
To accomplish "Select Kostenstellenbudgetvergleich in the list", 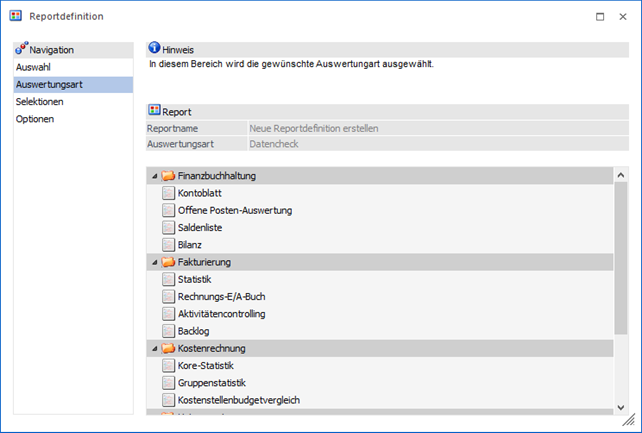I will click(x=238, y=400).
